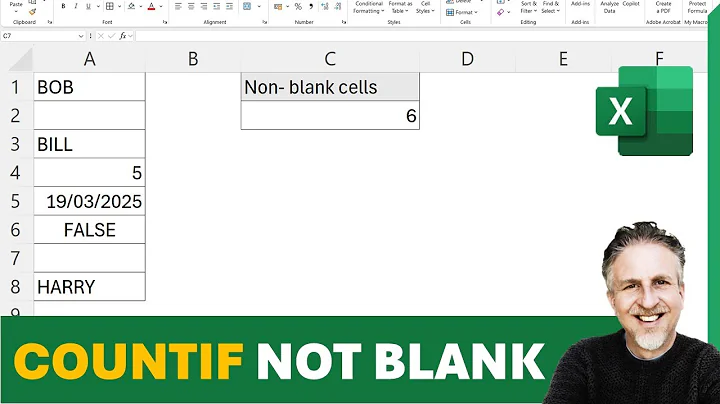Select cell containing FALSE
Viewport: 720px width, 404px height.
90,230
